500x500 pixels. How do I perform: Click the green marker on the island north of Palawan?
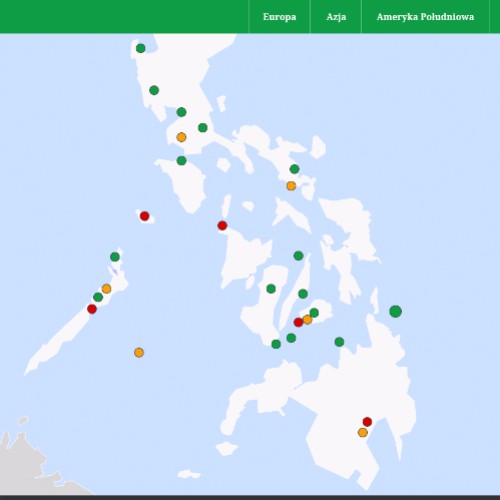point(115,257)
